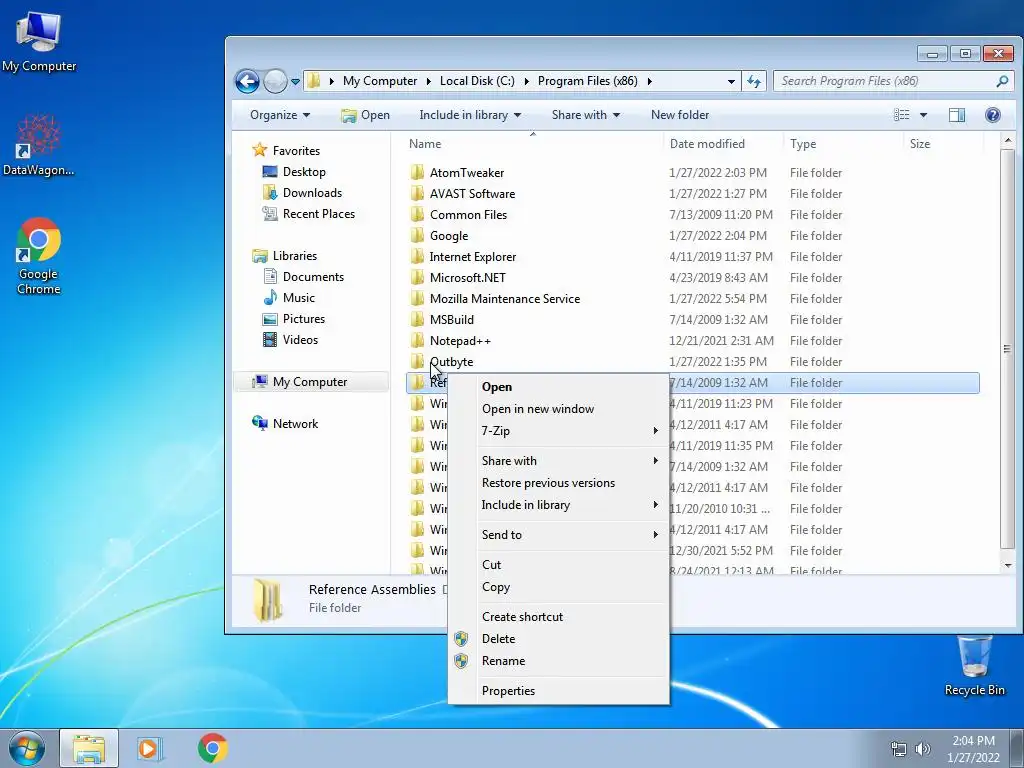Image resolution: width=1024 pixels, height=768 pixels.
Task: Open the Help question mark
Action: point(993,115)
